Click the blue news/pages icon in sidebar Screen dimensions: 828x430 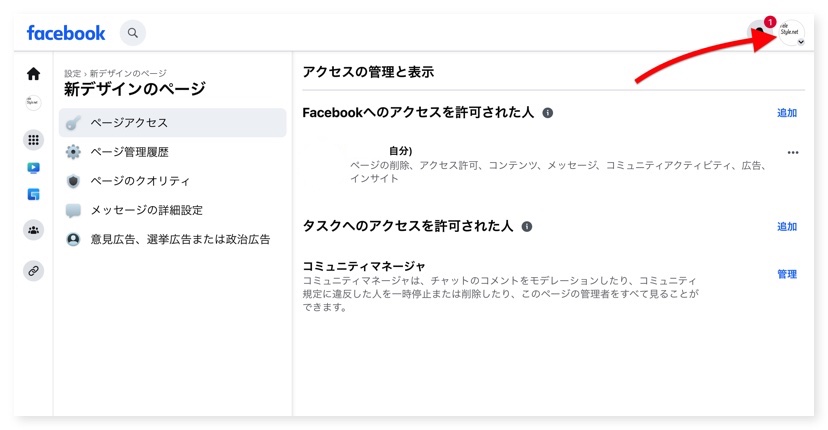pyautogui.click(x=33, y=194)
